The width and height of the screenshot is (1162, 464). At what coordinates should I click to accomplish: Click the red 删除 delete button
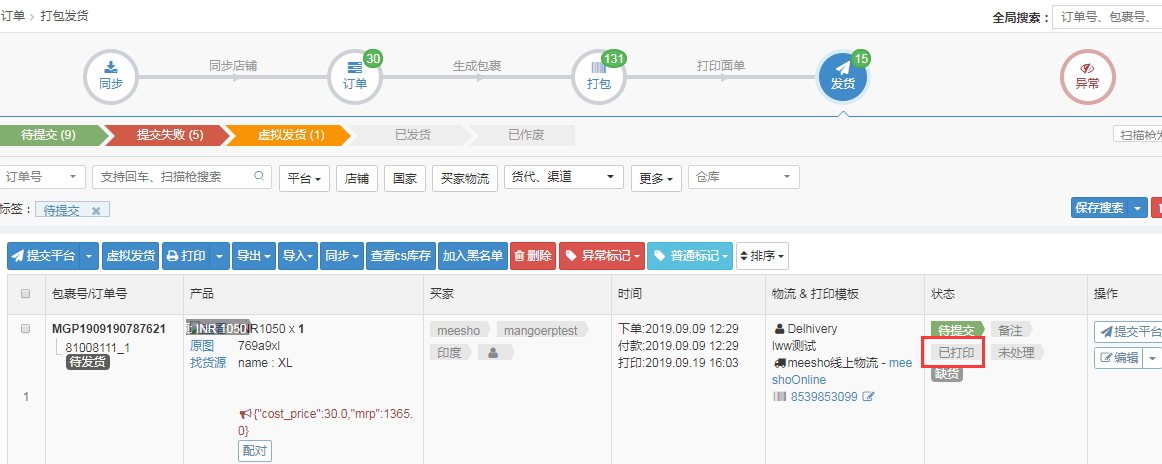pyautogui.click(x=532, y=256)
